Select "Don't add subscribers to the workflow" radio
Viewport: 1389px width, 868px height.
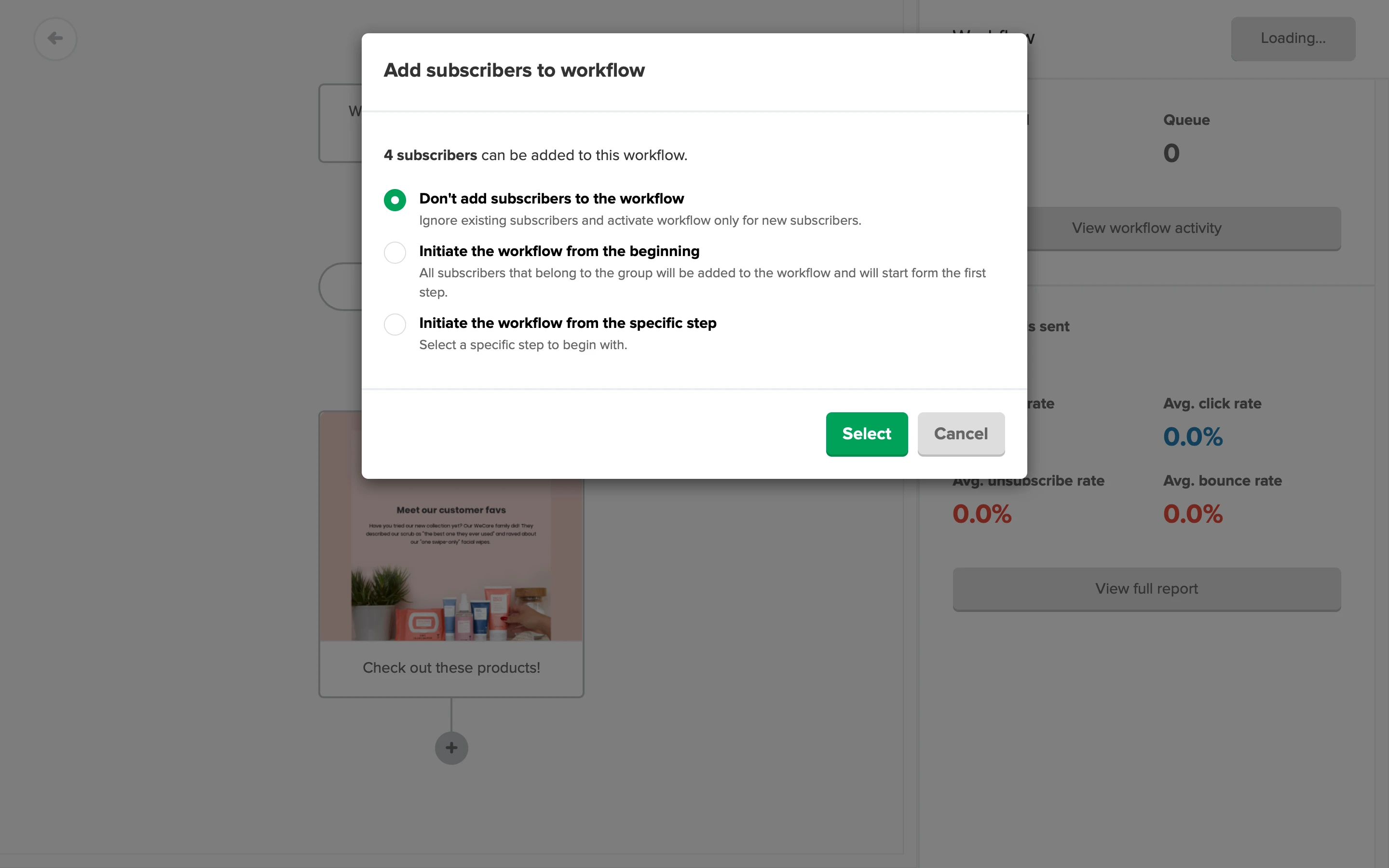pos(395,200)
